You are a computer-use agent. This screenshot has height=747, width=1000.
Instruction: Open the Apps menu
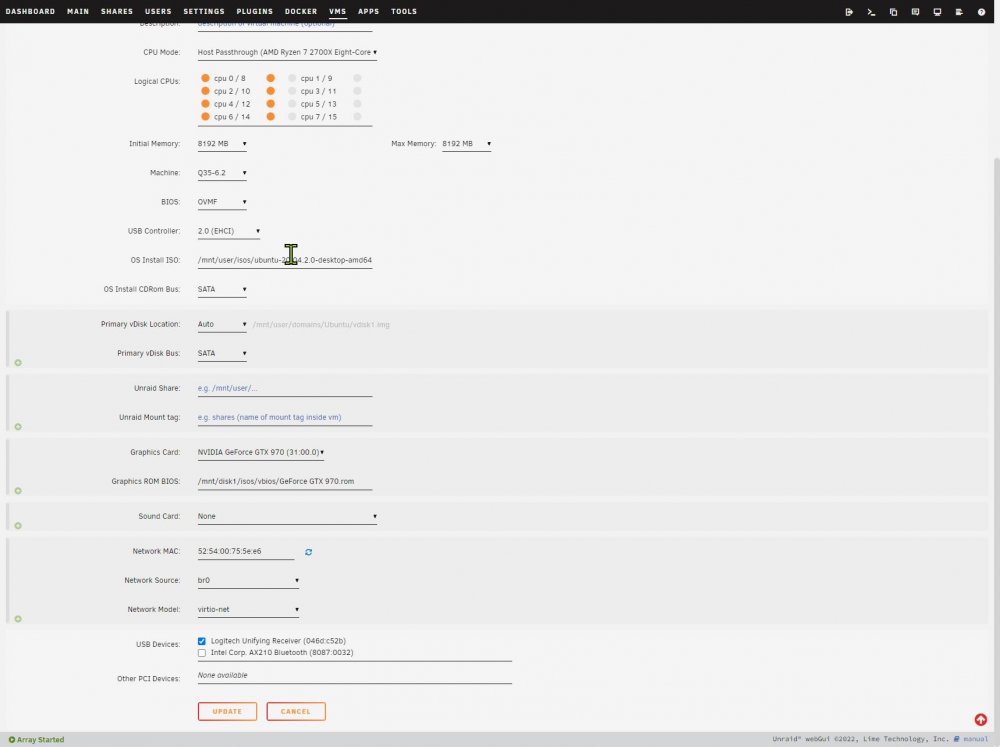369,11
